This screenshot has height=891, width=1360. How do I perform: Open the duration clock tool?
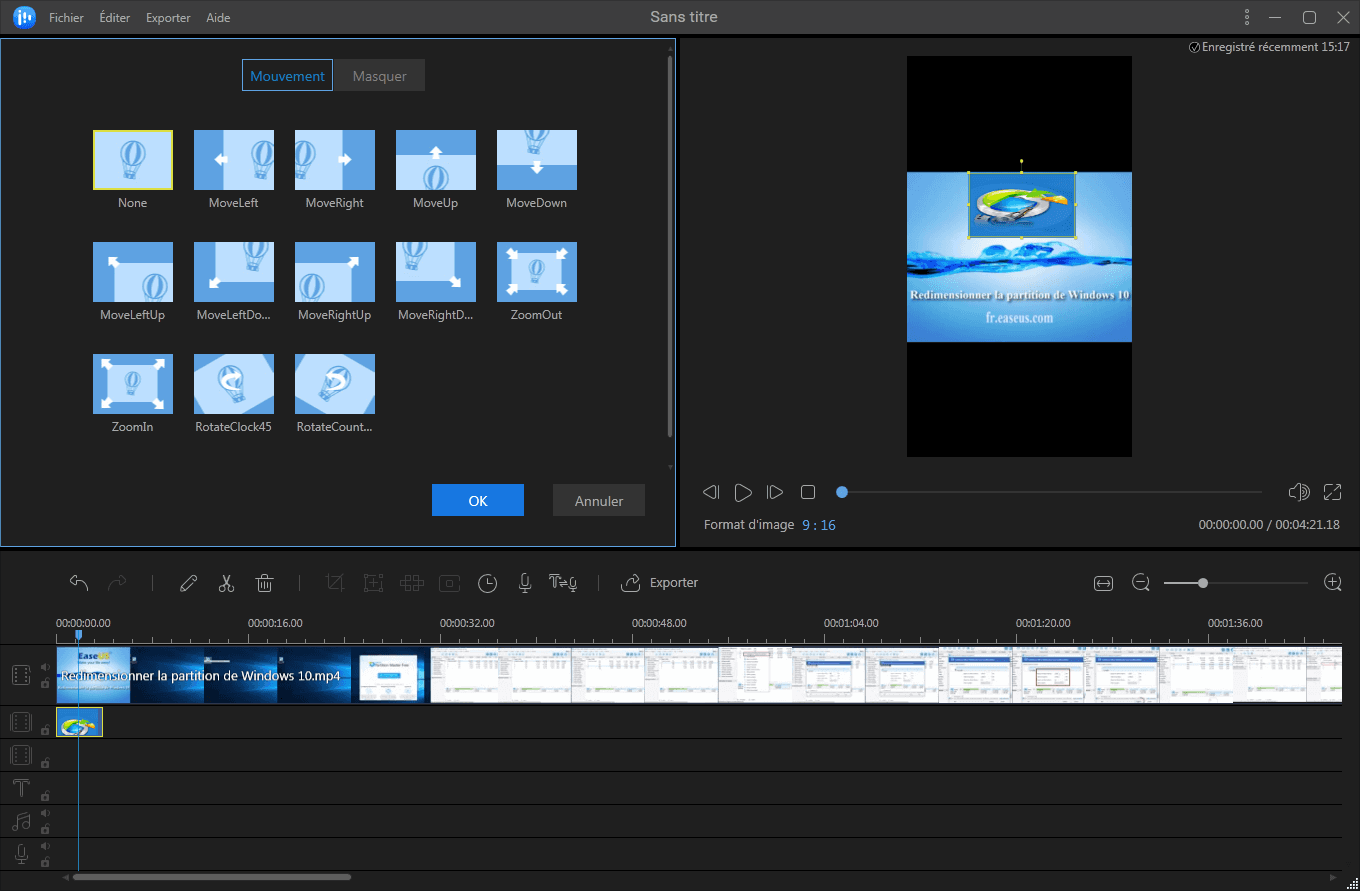point(487,583)
